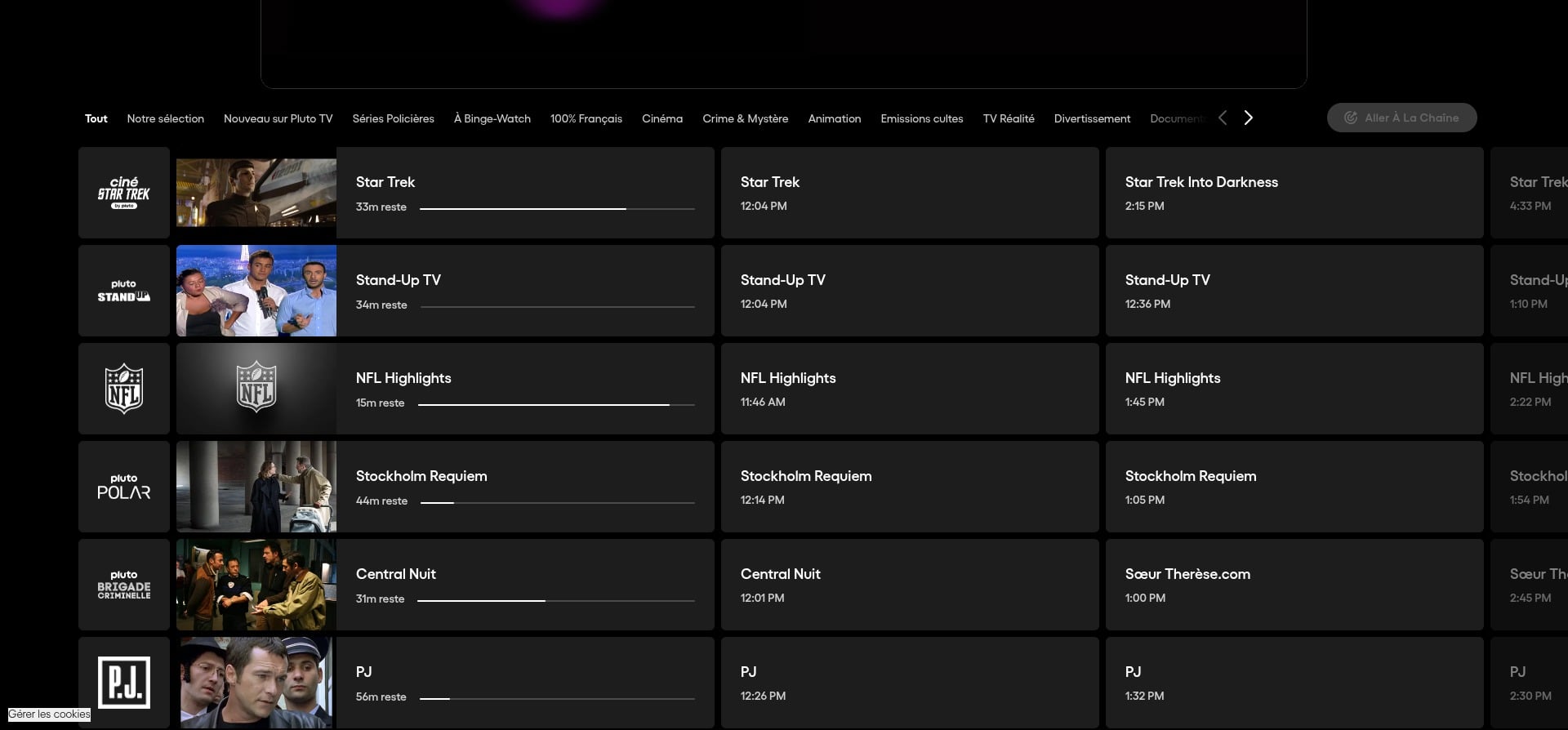Open Stand-Up TV program at 12:36 PM

pyautogui.click(x=1294, y=291)
